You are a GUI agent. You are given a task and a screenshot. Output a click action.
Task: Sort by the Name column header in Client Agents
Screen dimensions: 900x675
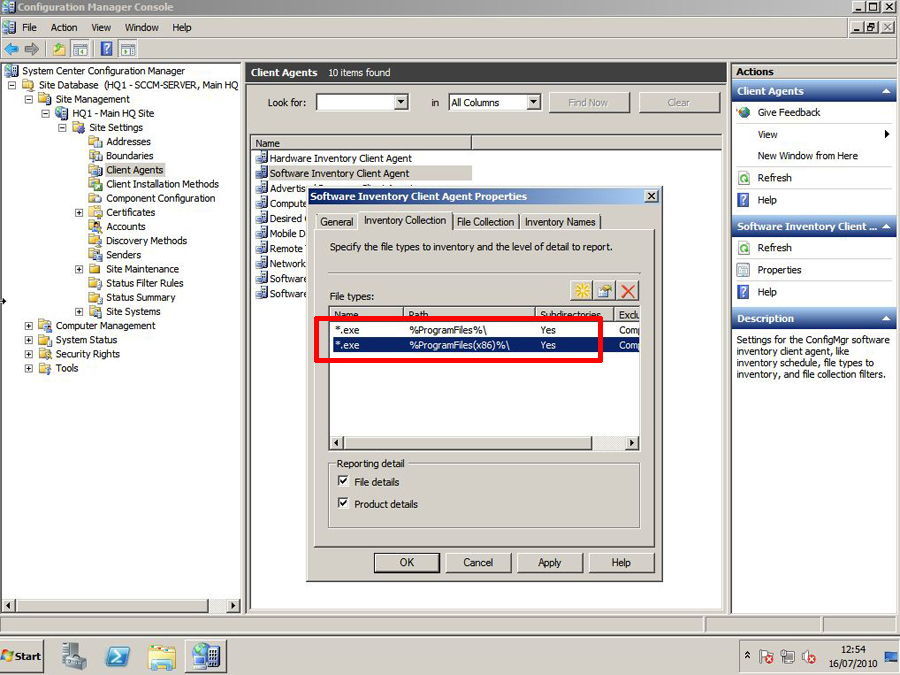coord(361,143)
